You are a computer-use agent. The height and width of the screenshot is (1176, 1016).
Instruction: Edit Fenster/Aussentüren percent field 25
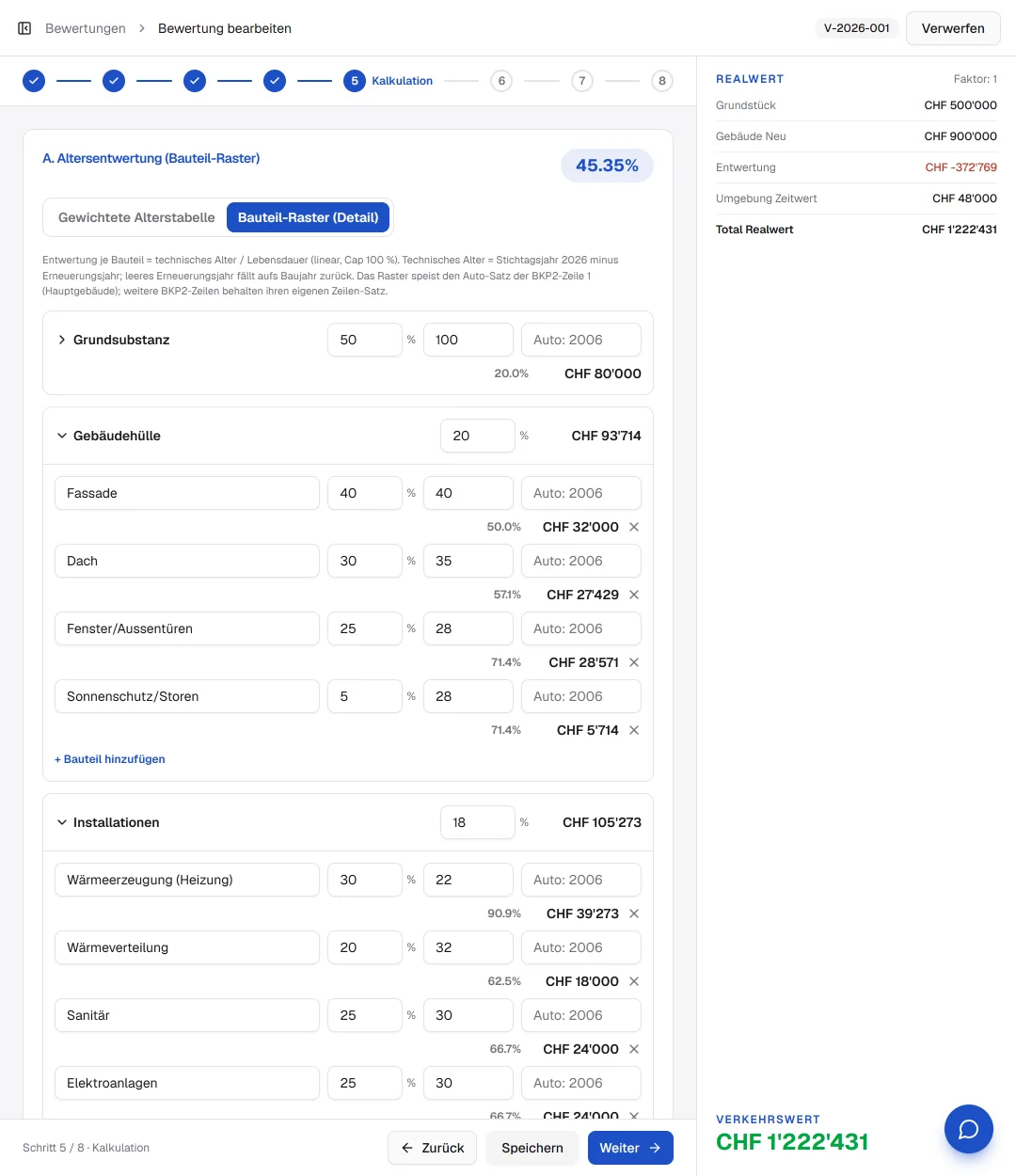tap(365, 628)
